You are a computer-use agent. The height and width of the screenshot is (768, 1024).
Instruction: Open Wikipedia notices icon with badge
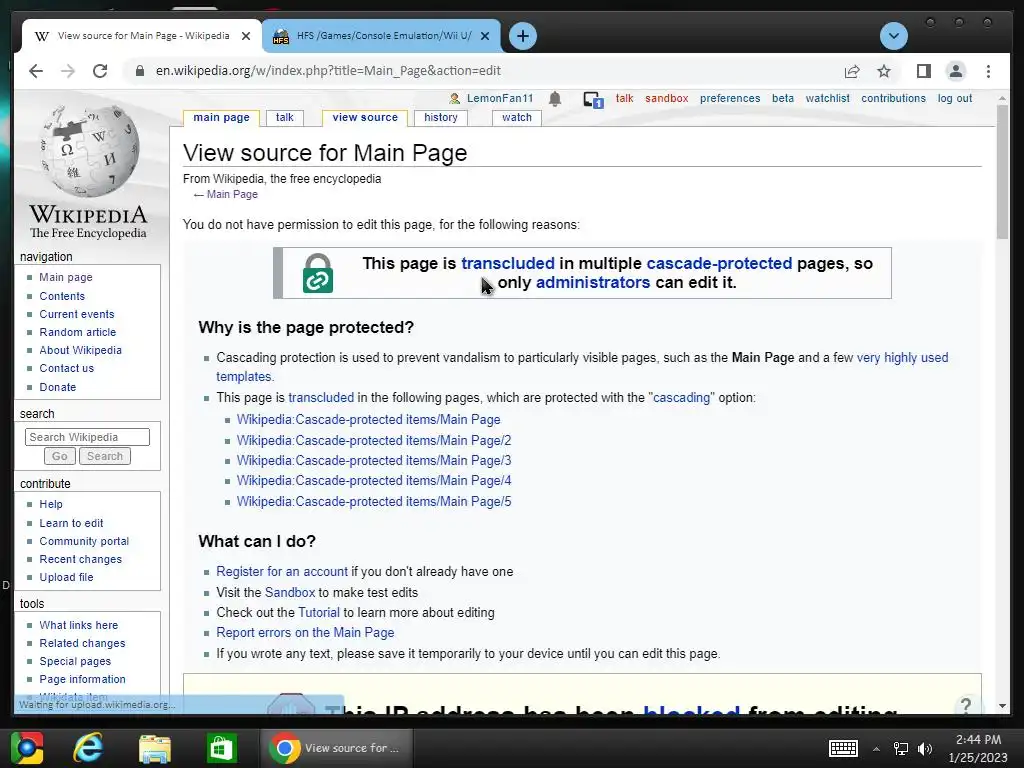click(593, 99)
